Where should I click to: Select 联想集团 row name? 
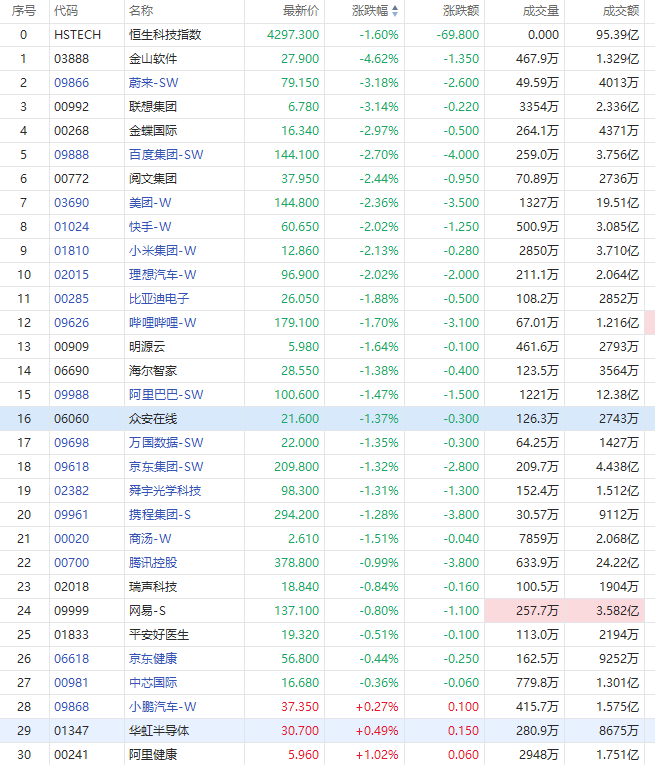[x=153, y=106]
